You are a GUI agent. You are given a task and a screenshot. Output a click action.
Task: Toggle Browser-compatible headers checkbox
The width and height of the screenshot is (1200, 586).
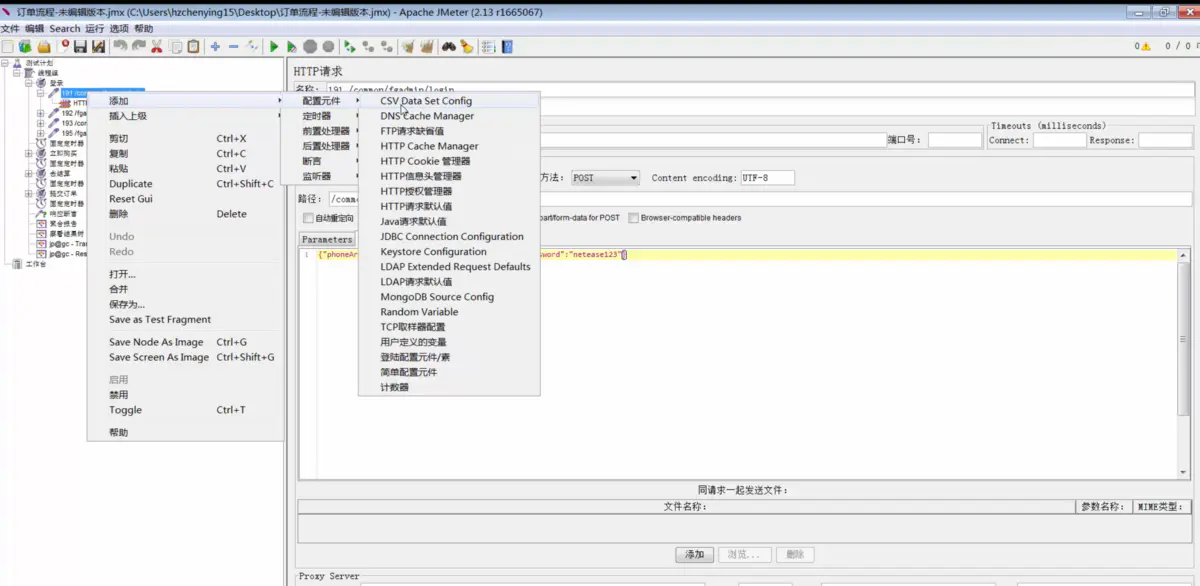pos(633,218)
